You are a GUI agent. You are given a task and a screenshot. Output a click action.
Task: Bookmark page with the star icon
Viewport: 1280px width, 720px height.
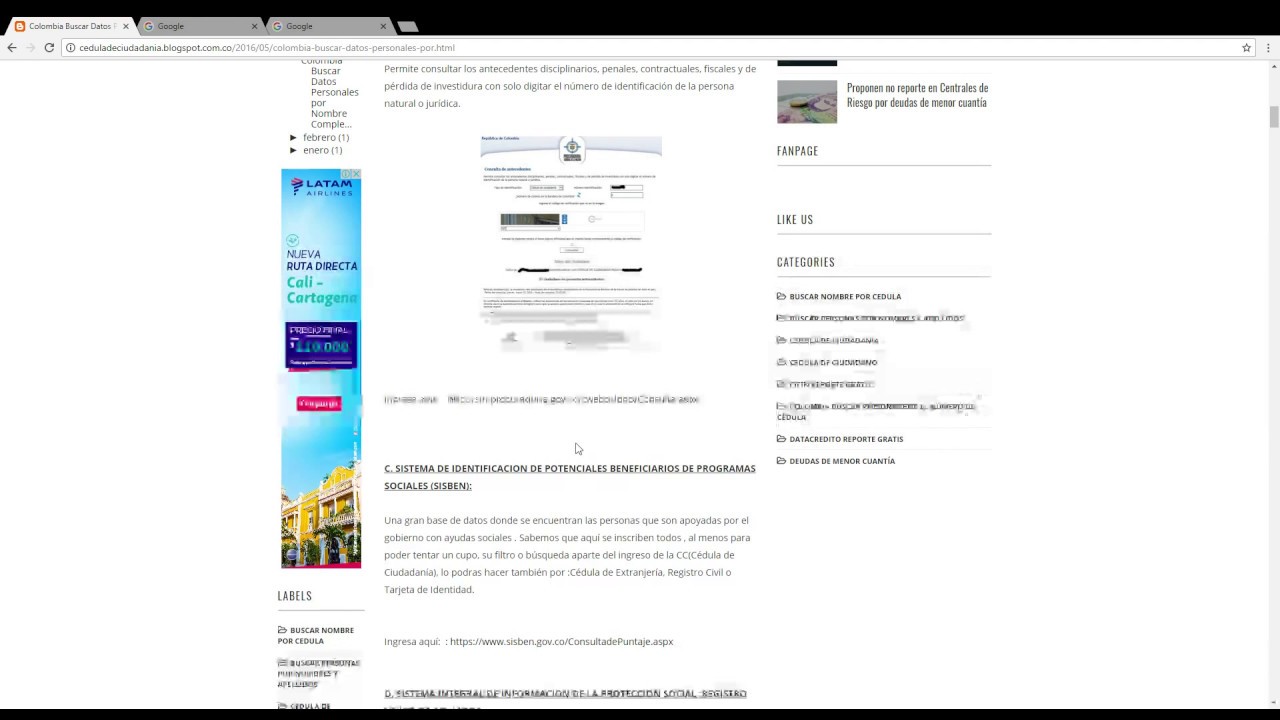click(x=1246, y=47)
